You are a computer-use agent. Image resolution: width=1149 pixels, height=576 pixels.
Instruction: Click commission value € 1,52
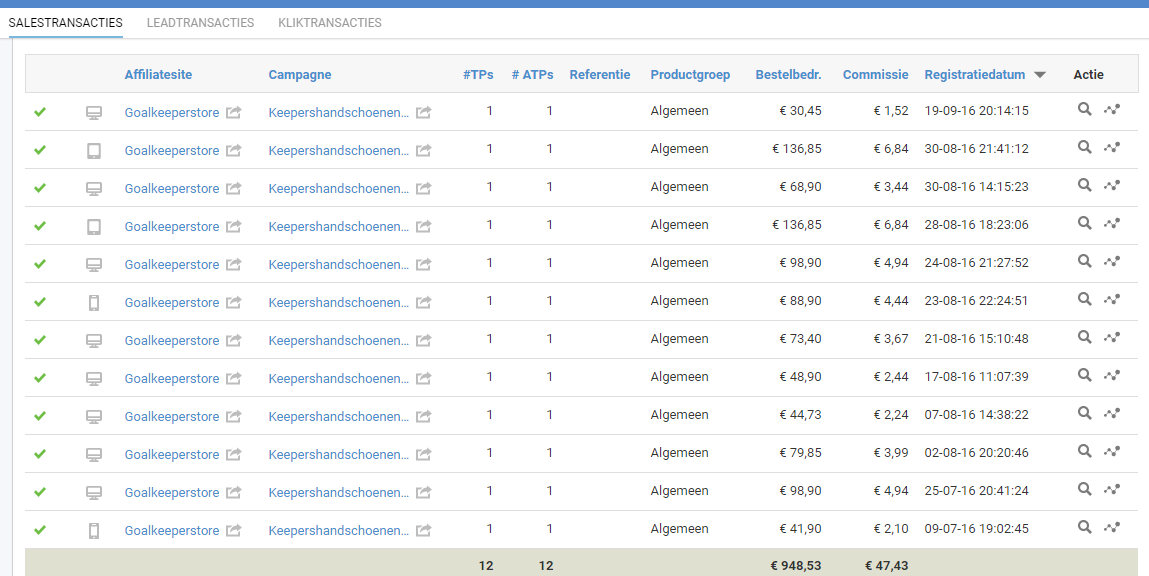tap(891, 111)
